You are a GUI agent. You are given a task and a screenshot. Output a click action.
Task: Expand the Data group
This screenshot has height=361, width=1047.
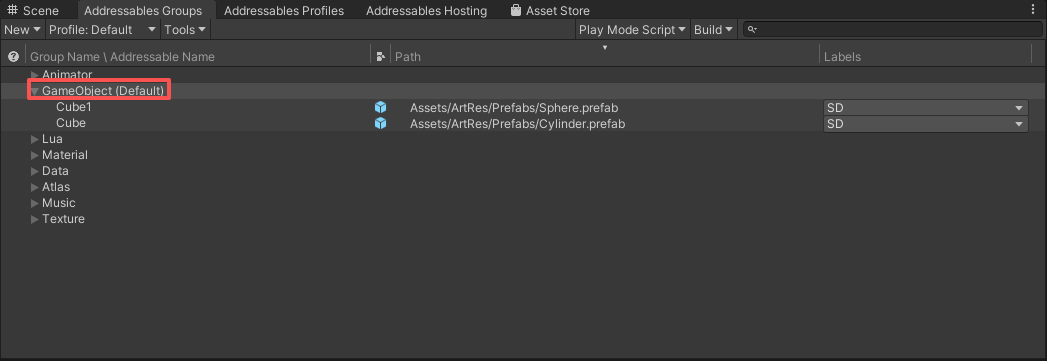pos(35,171)
